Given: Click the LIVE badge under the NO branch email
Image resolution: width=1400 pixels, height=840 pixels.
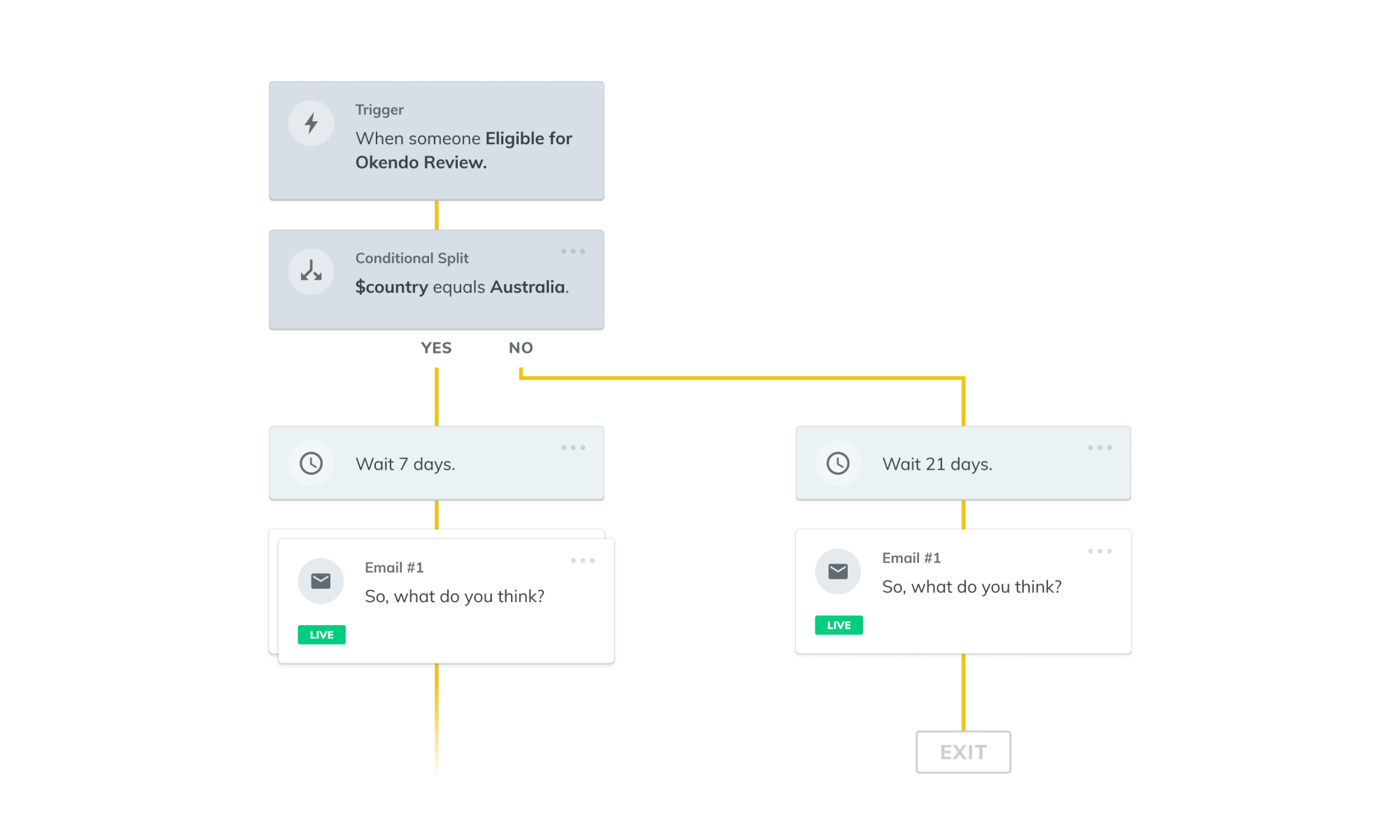Looking at the screenshot, I should (x=839, y=625).
